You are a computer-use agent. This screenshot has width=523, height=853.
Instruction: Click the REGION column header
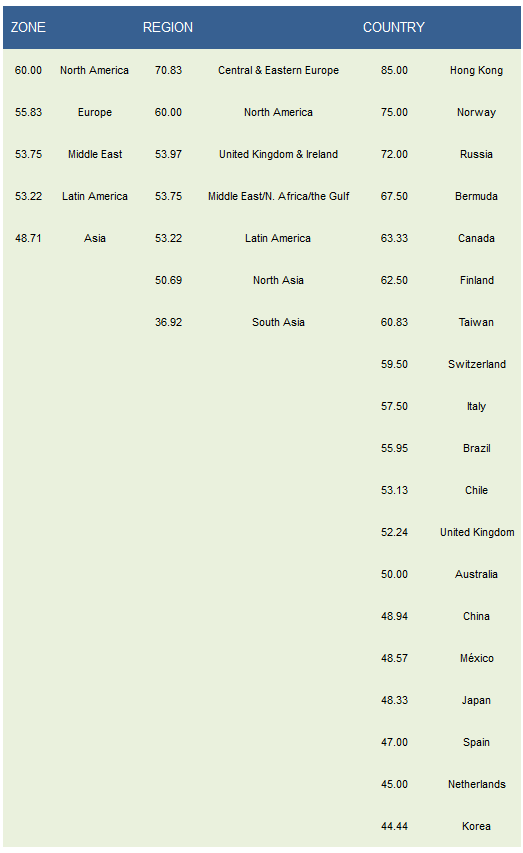[168, 27]
